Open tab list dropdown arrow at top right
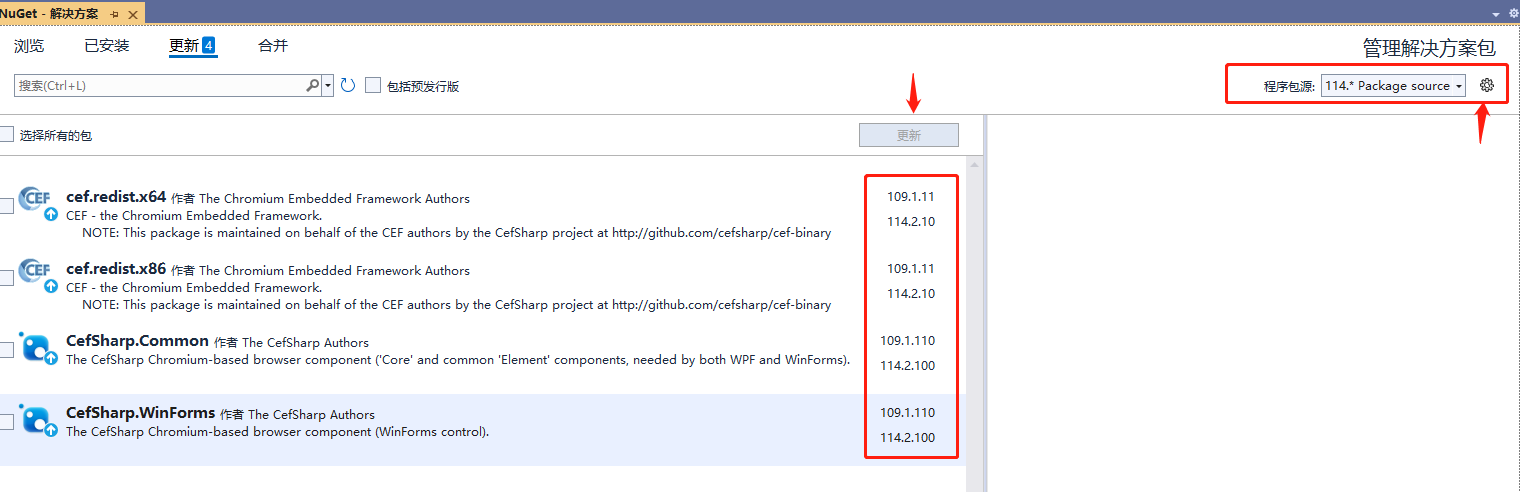This screenshot has width=1520, height=492. [x=1496, y=14]
